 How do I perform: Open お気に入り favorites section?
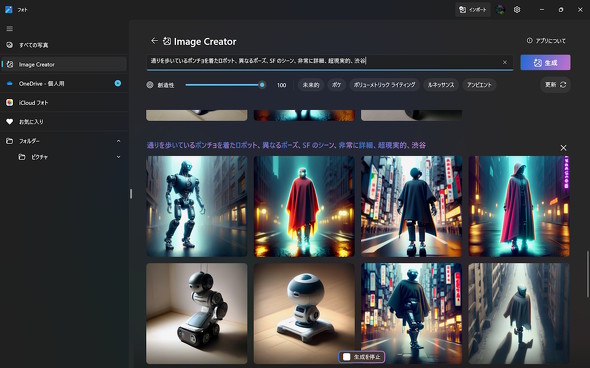pyautogui.click(x=64, y=122)
